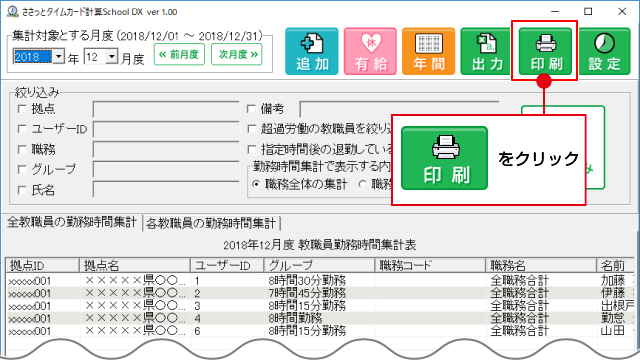The height and width of the screenshot is (364, 640).
Task: Select the name cell 伊藤
Action: click(x=613, y=293)
